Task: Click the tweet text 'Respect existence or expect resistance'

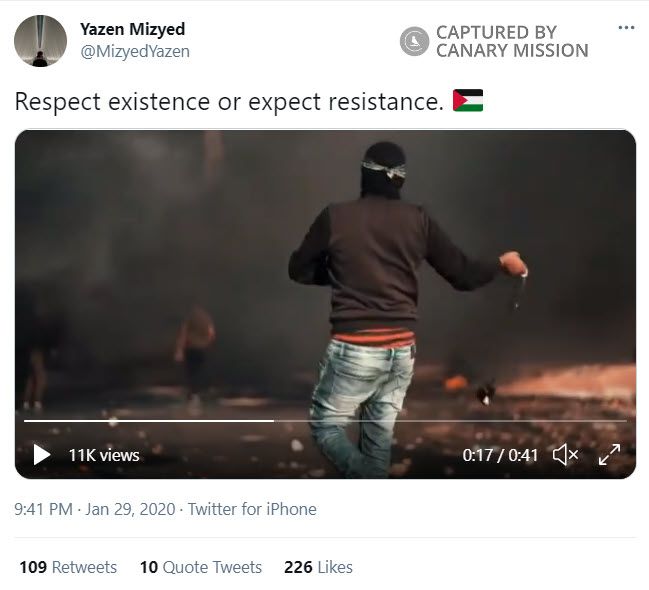Action: click(228, 101)
